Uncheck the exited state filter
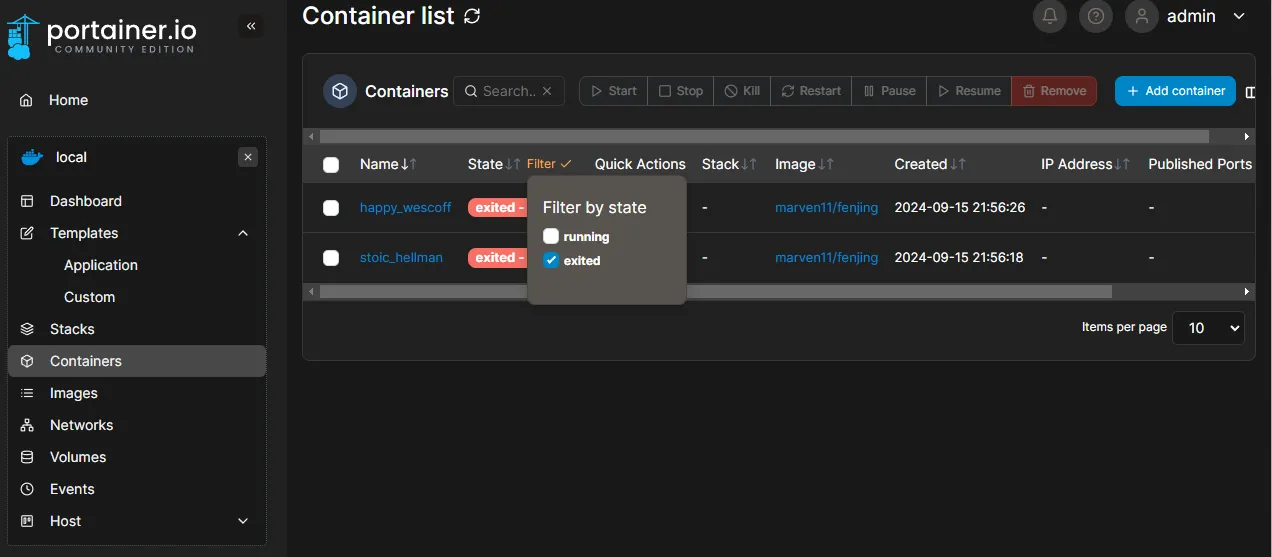This screenshot has width=1272, height=557. click(551, 261)
